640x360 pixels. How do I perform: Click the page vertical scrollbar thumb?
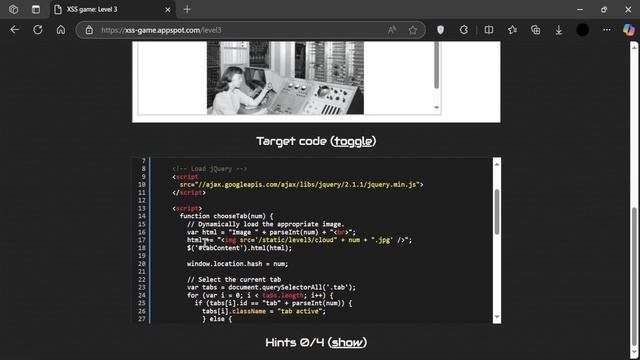click(x=634, y=277)
